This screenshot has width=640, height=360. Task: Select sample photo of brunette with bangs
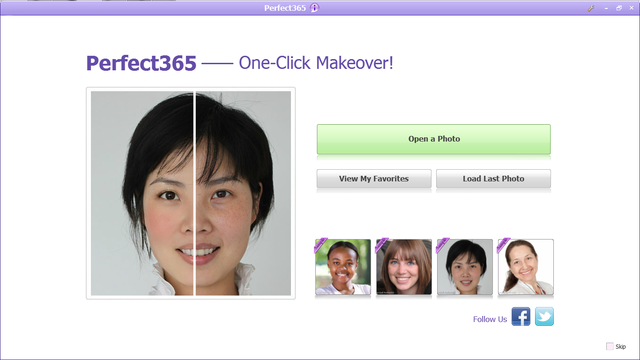pyautogui.click(x=404, y=267)
